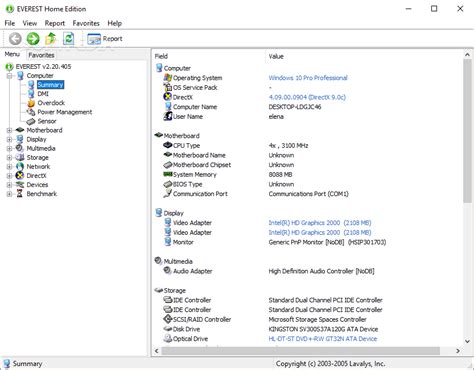Click the Benchmark hourglass icon in tree

tap(20, 194)
